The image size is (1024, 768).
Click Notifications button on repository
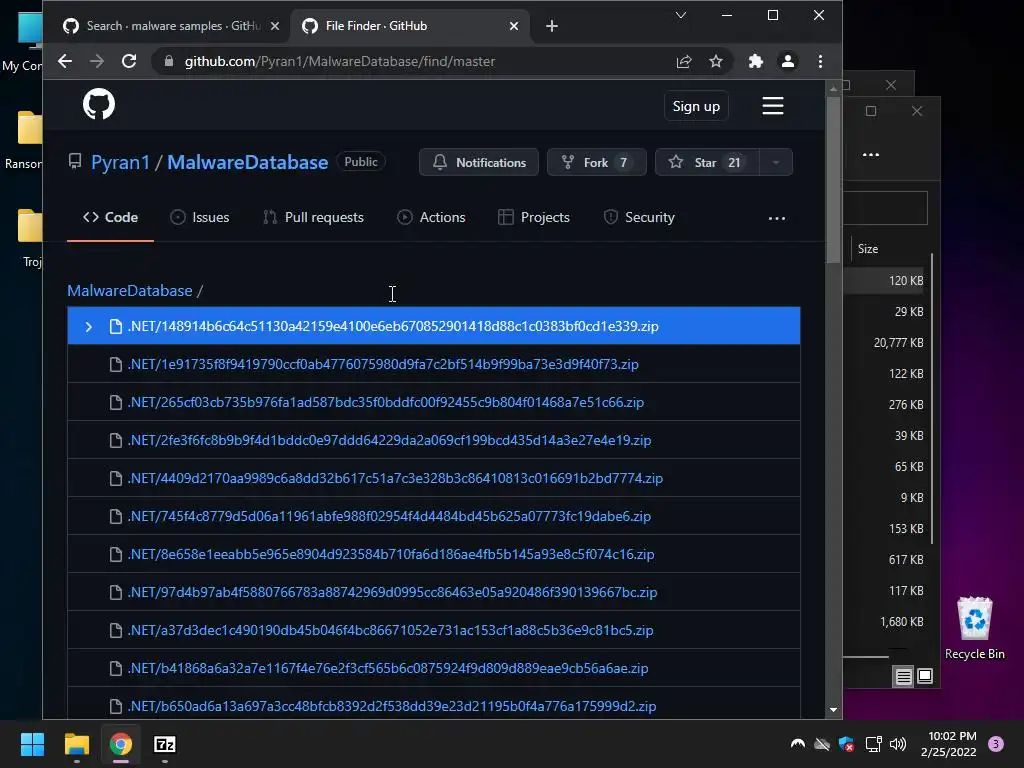[479, 163]
